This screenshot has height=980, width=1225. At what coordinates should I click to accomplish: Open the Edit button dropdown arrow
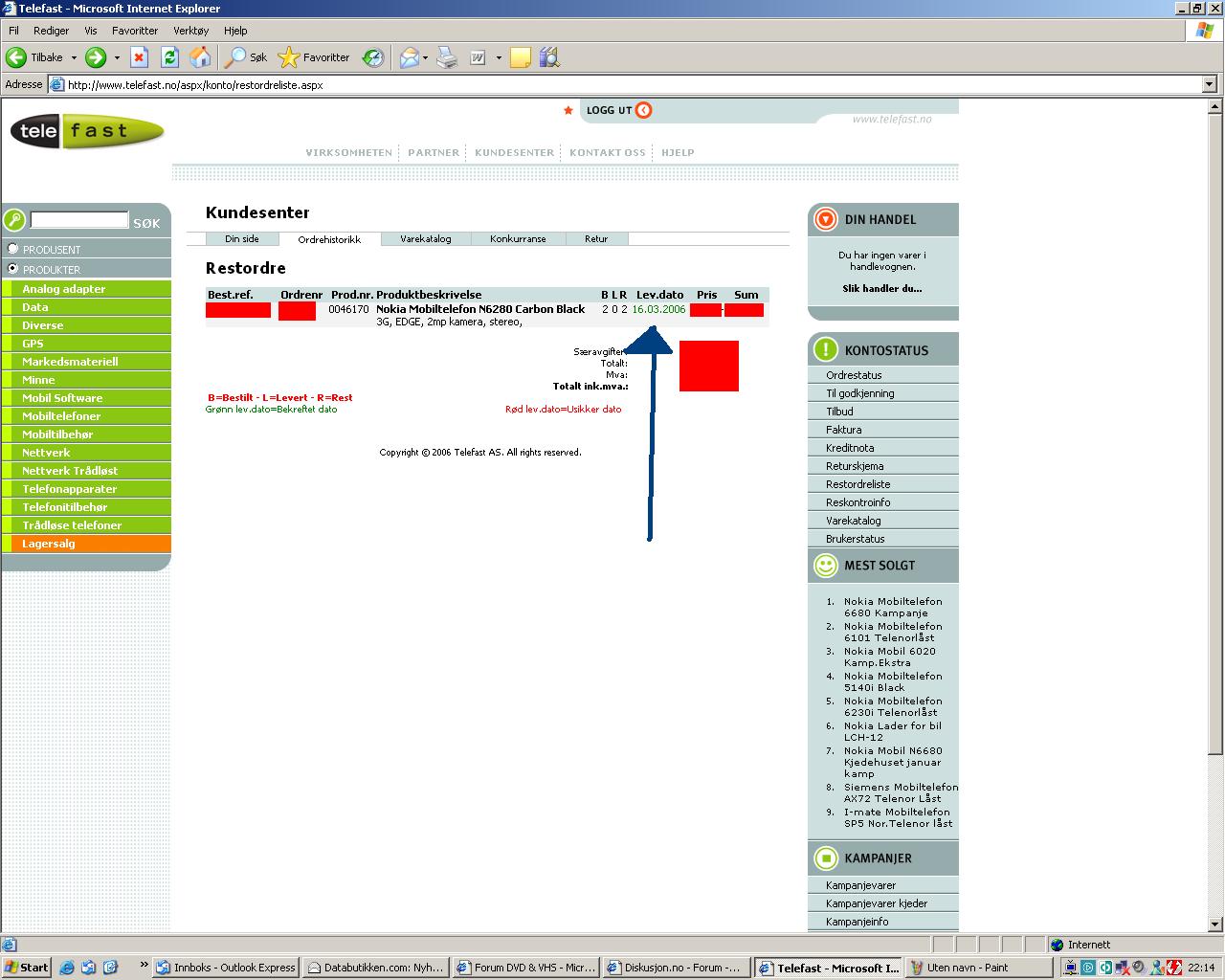point(498,57)
